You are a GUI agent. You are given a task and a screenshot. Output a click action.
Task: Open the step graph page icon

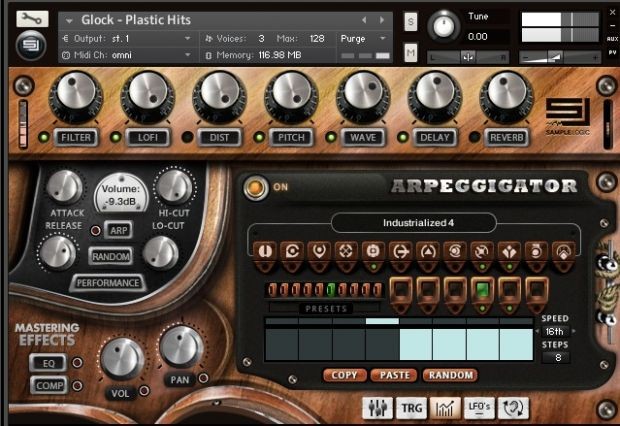(x=445, y=408)
